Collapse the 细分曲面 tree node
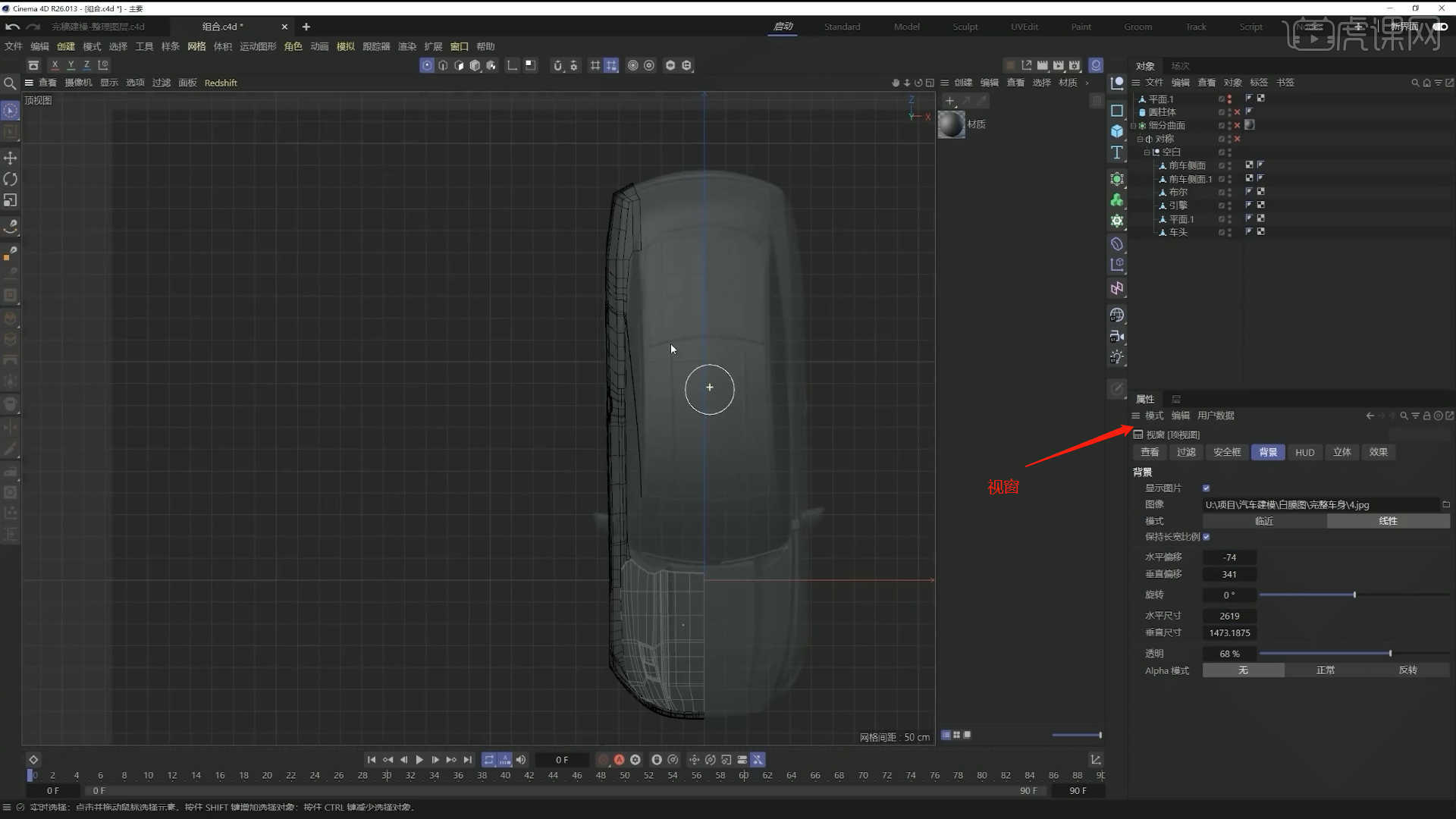This screenshot has height=819, width=1456. point(1134,126)
